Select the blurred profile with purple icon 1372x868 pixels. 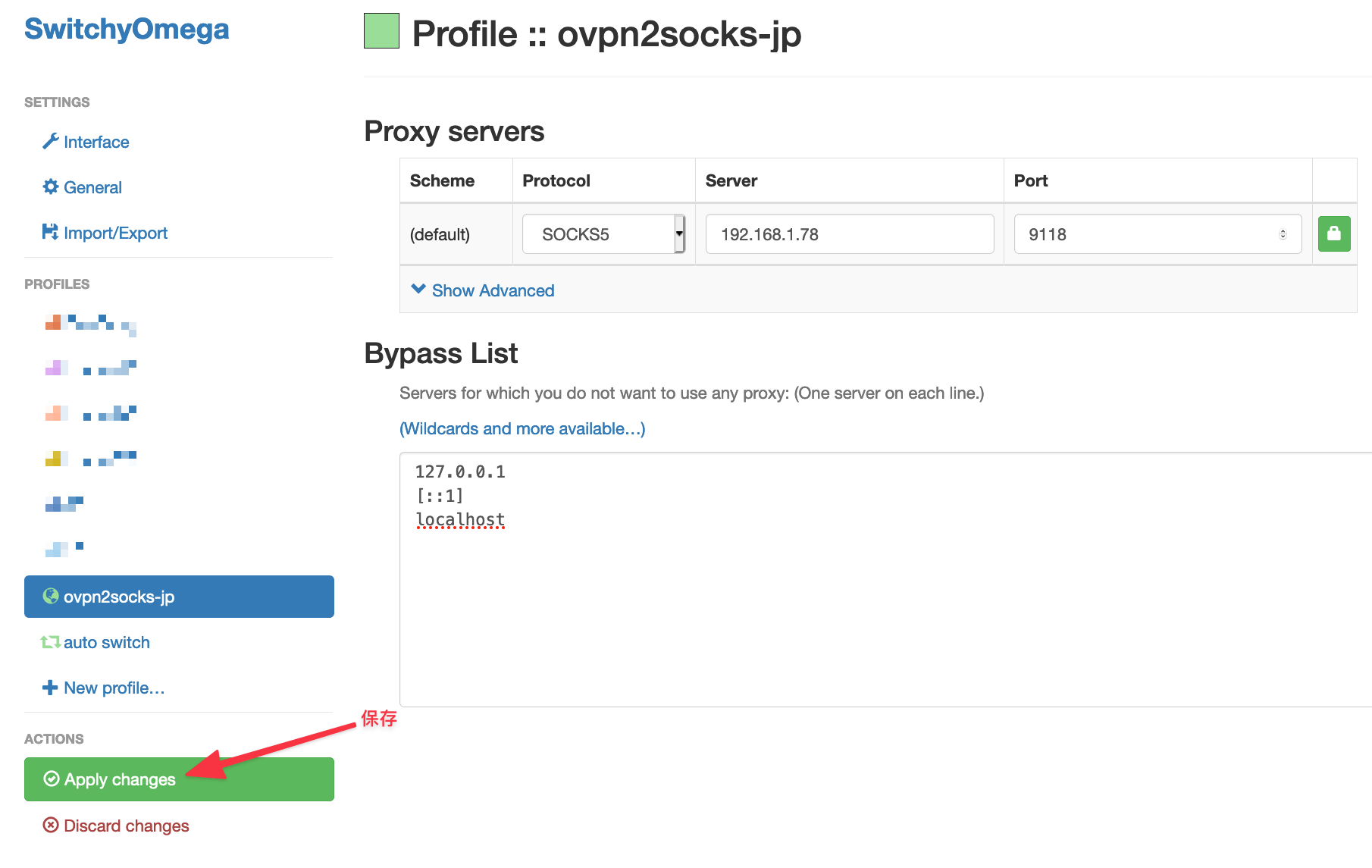point(91,368)
